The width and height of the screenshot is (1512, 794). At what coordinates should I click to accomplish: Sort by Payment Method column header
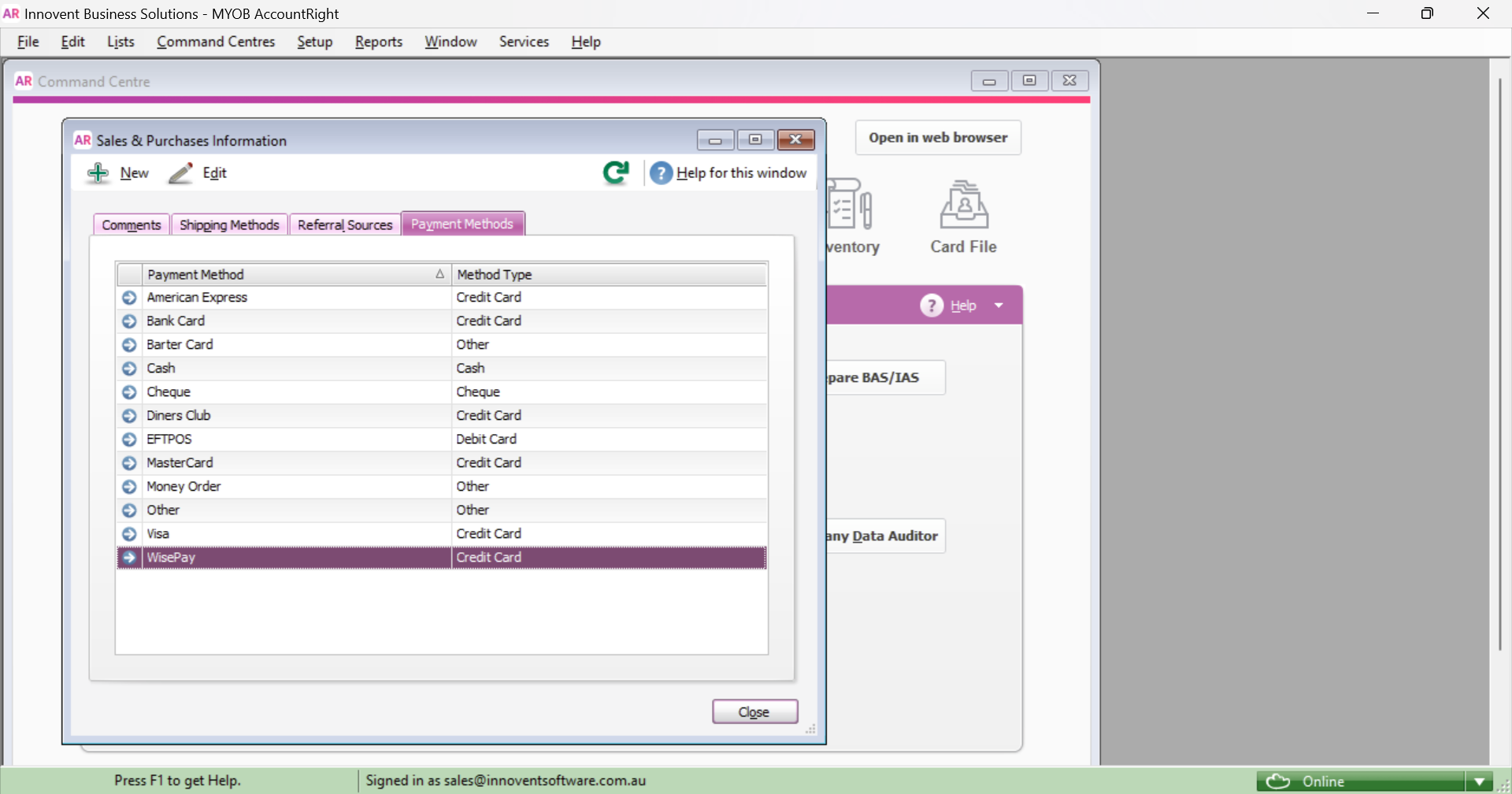point(296,274)
